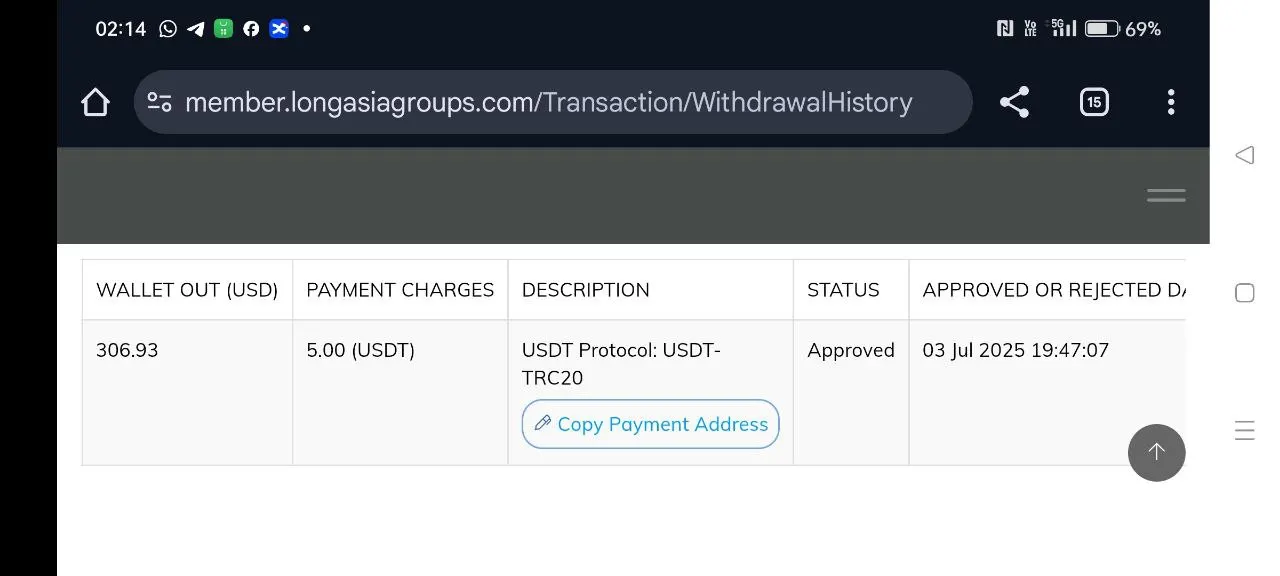Tap the Android back triangle button
The image size is (1280, 576).
pos(1244,155)
